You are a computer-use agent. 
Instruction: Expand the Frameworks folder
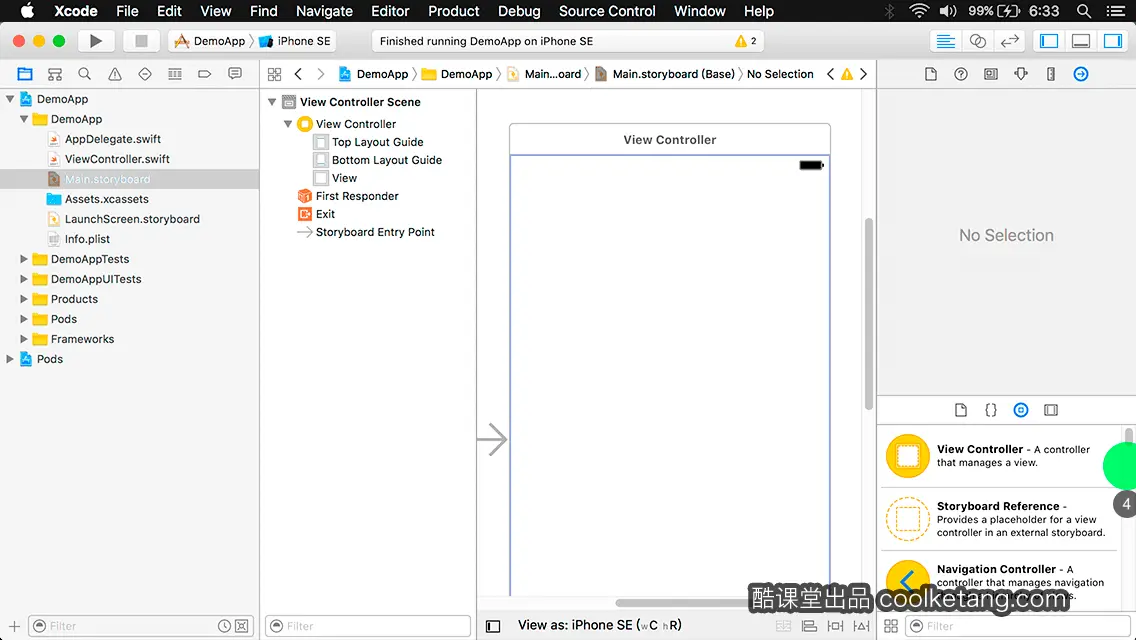pos(24,339)
